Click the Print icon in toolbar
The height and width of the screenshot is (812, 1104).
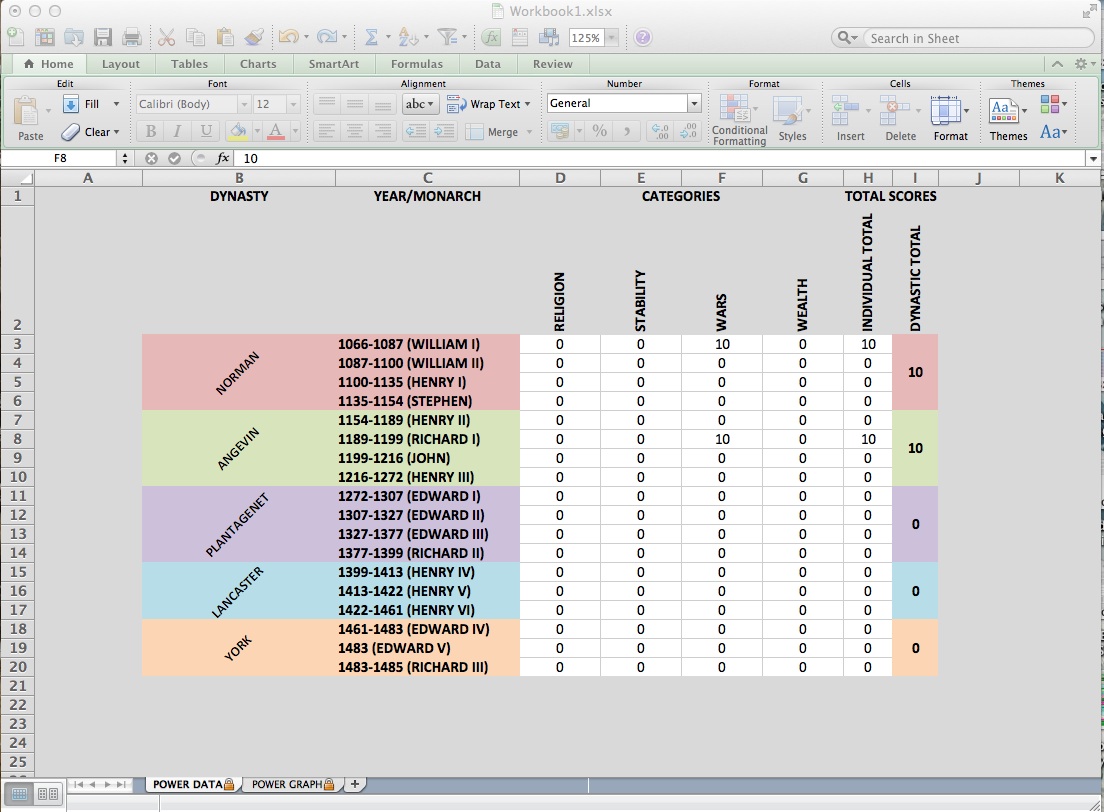tap(132, 38)
